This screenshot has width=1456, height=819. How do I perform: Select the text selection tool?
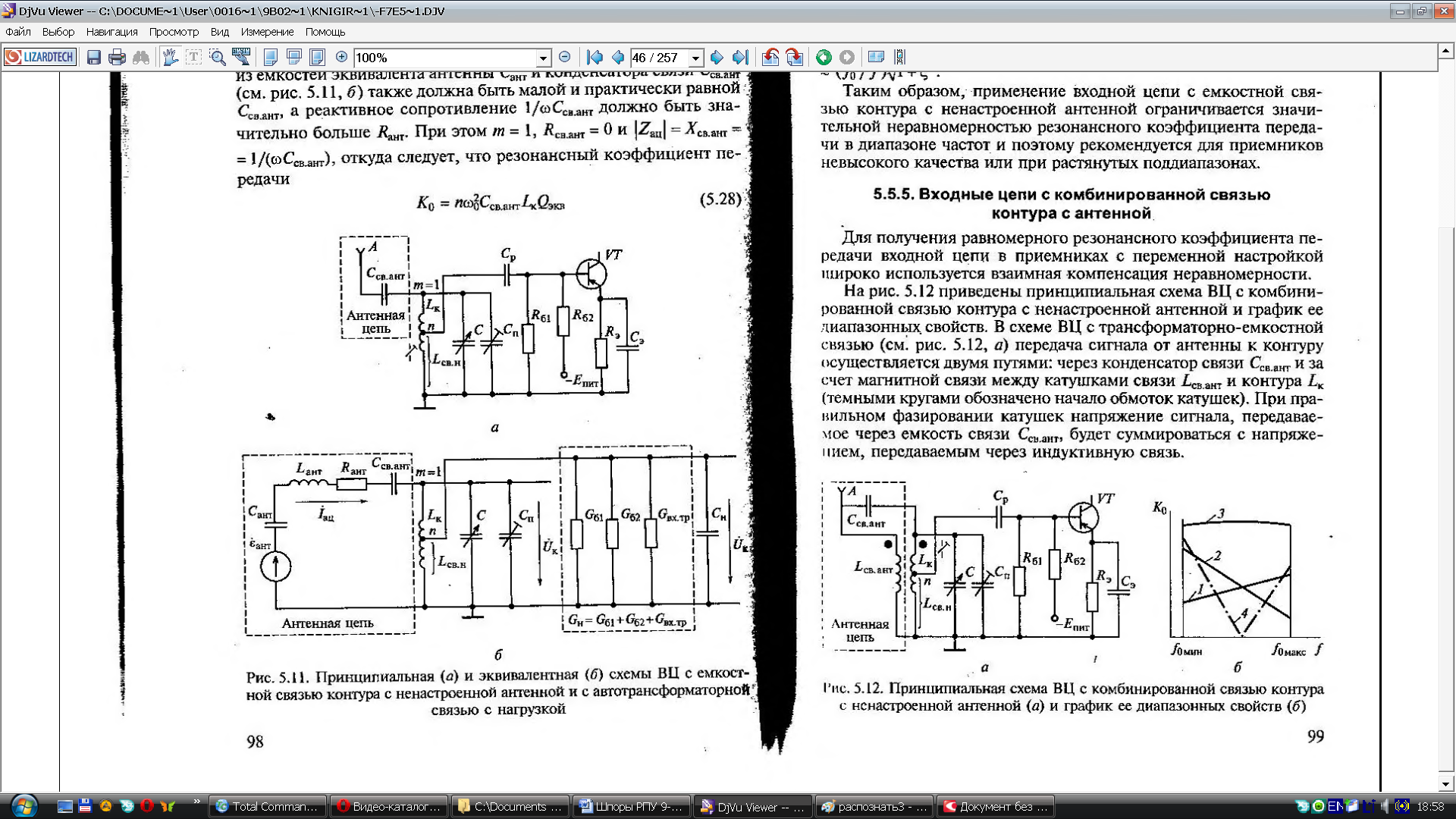(x=194, y=57)
